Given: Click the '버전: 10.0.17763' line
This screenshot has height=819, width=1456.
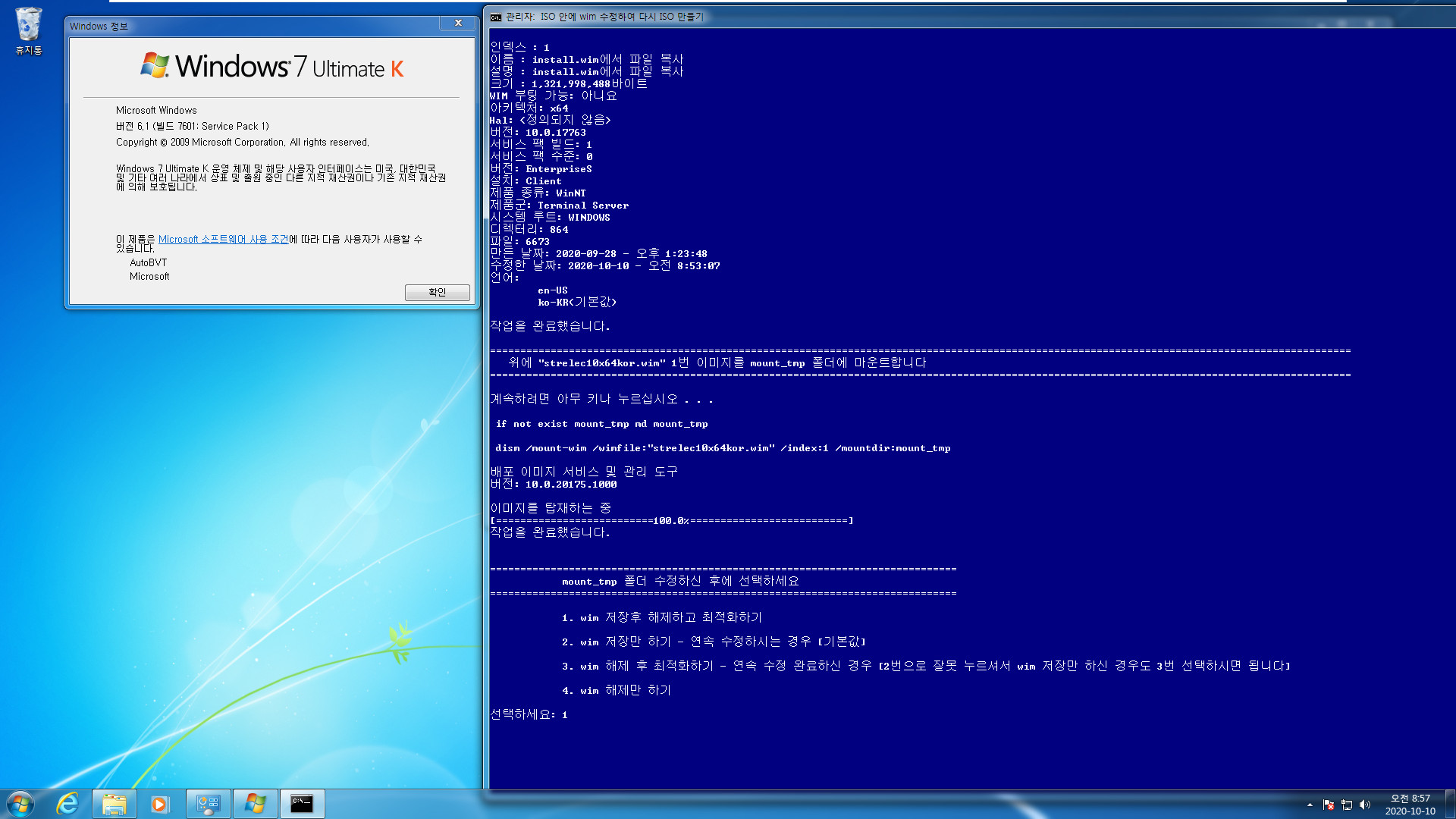Looking at the screenshot, I should coord(538,132).
